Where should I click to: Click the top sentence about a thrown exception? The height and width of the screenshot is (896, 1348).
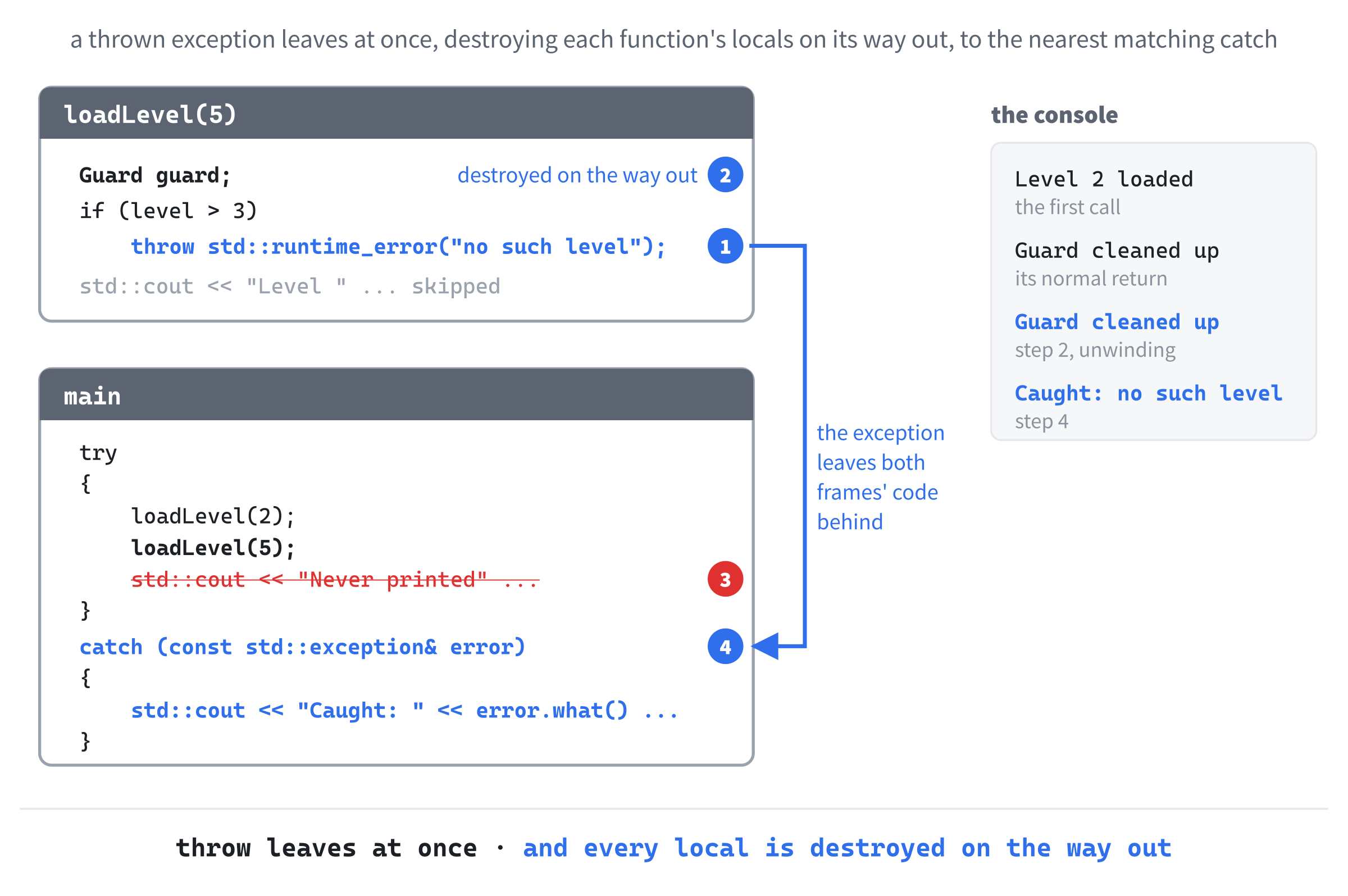[673, 39]
